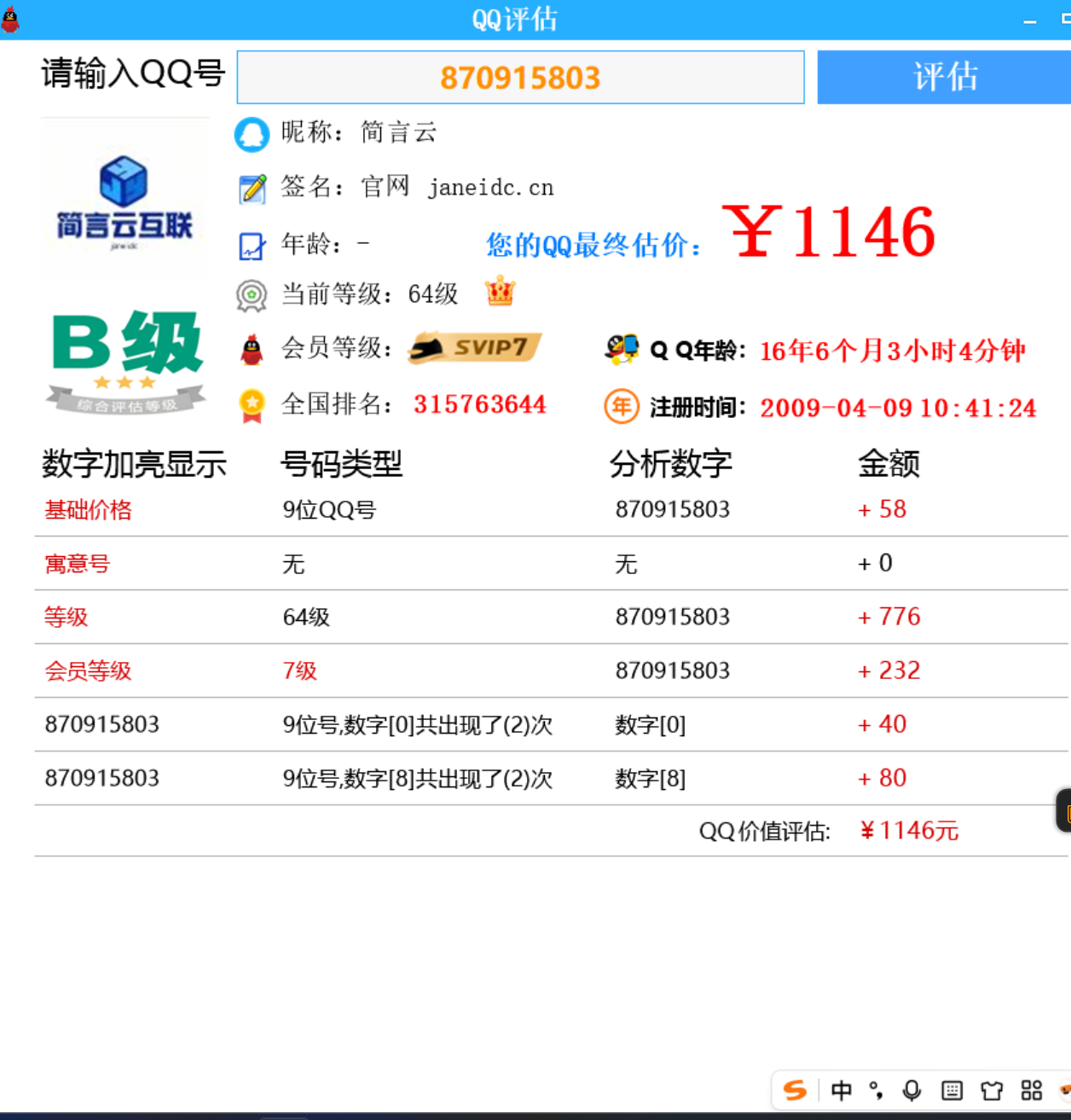The image size is (1071, 1120).
Task: Click the red penguin icon beside 会员等级
Action: pyautogui.click(x=252, y=349)
